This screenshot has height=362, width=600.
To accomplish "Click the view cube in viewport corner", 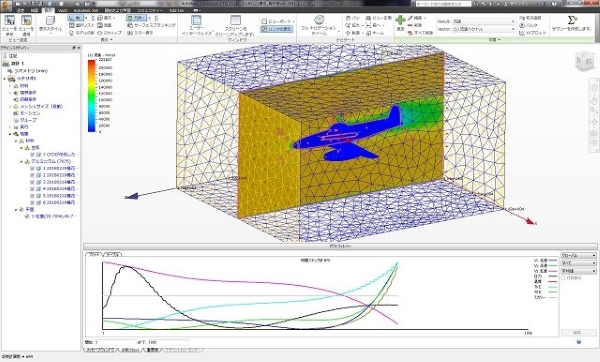I will point(585,61).
